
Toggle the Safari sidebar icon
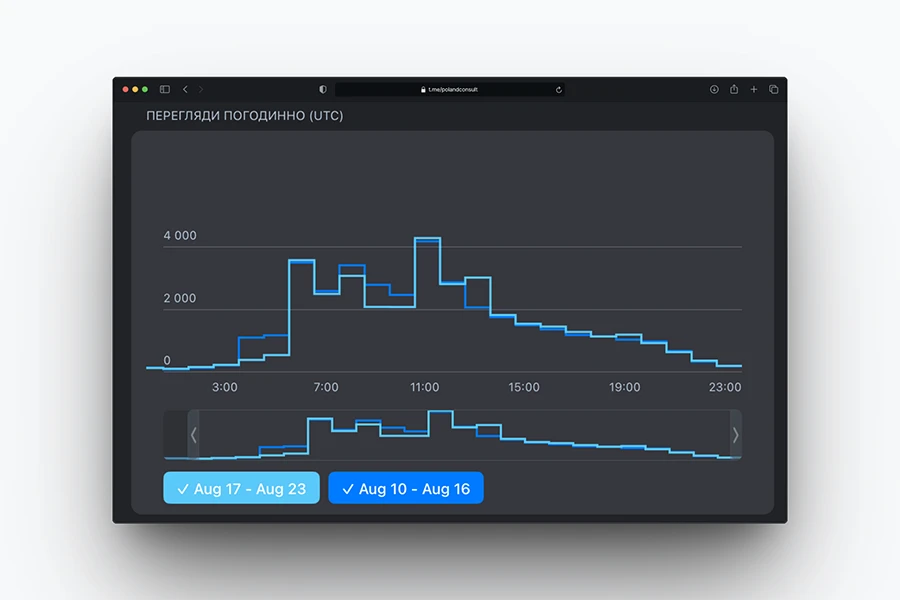tap(165, 89)
